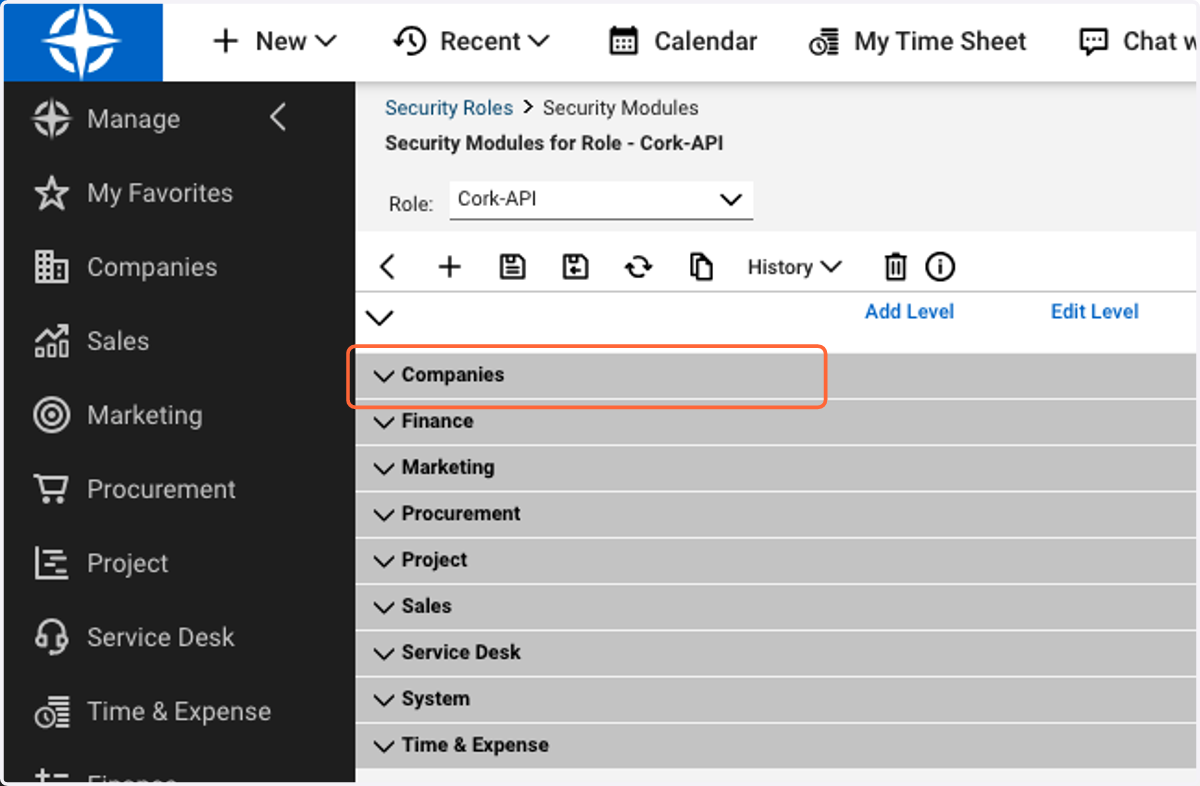The image size is (1200, 786).
Task: Collapse the Manage sidebar with the arrow
Action: 278,118
